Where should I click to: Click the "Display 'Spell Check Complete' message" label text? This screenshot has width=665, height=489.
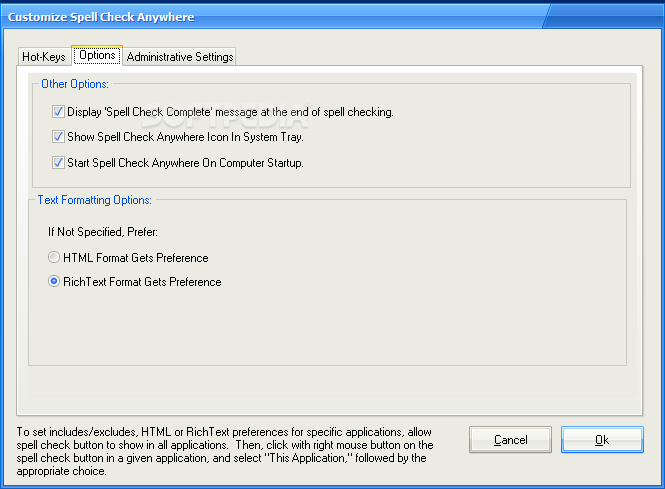pyautogui.click(x=230, y=112)
